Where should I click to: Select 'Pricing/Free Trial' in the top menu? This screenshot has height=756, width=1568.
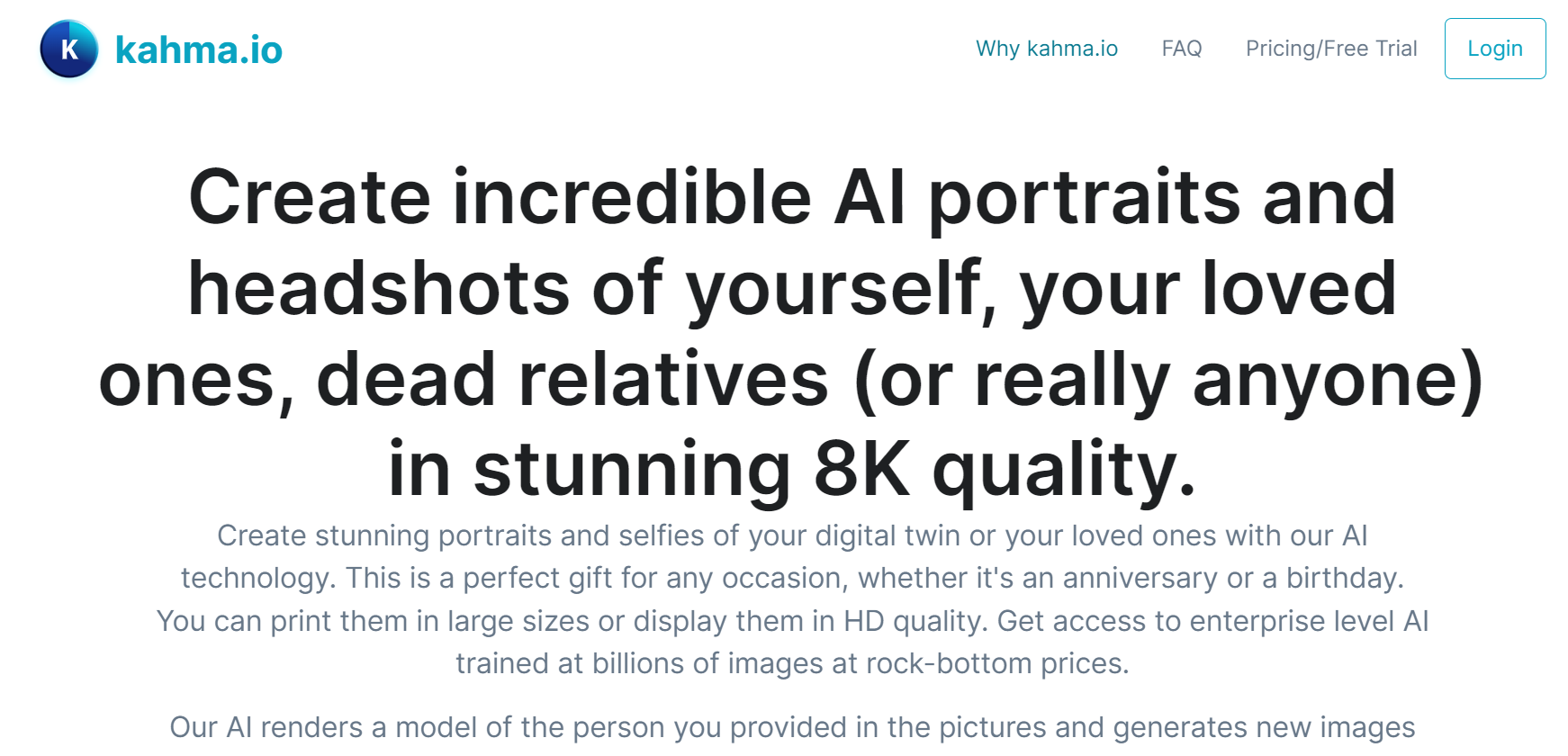click(x=1330, y=49)
